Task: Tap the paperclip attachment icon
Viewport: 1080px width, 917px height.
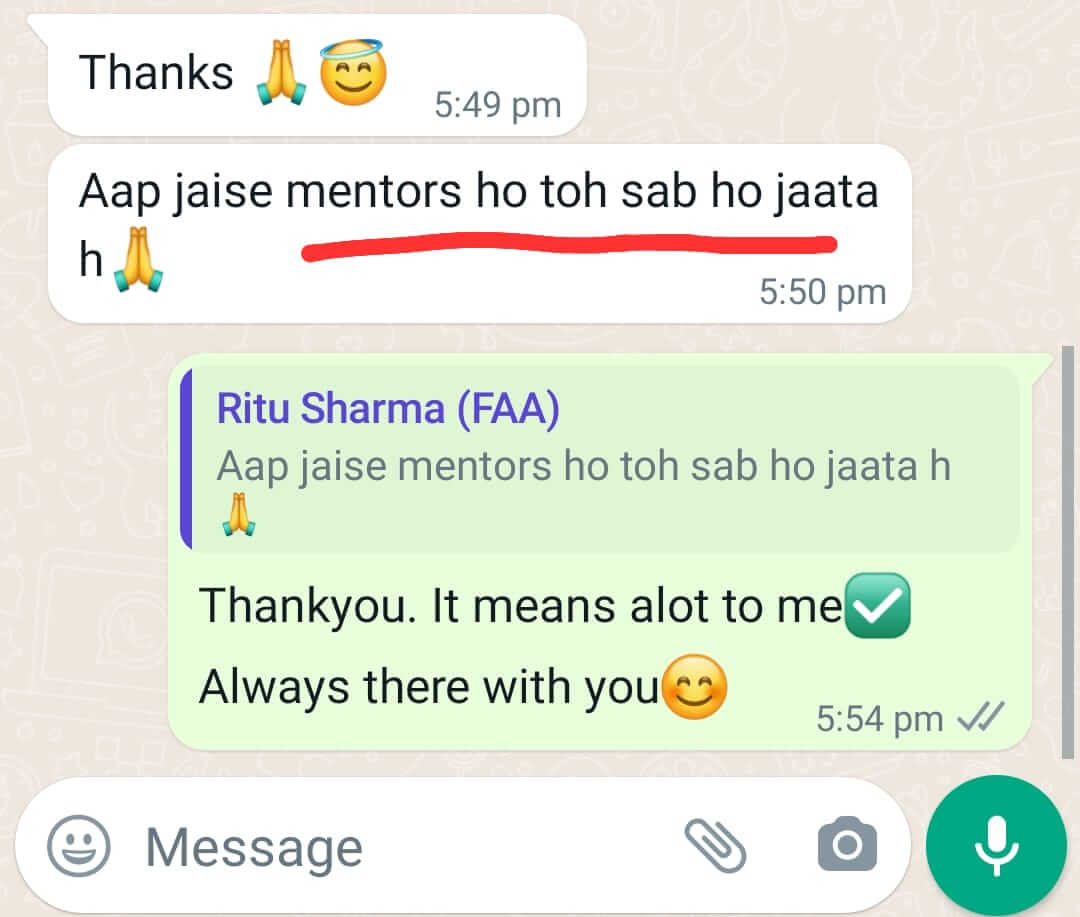Action: [715, 846]
